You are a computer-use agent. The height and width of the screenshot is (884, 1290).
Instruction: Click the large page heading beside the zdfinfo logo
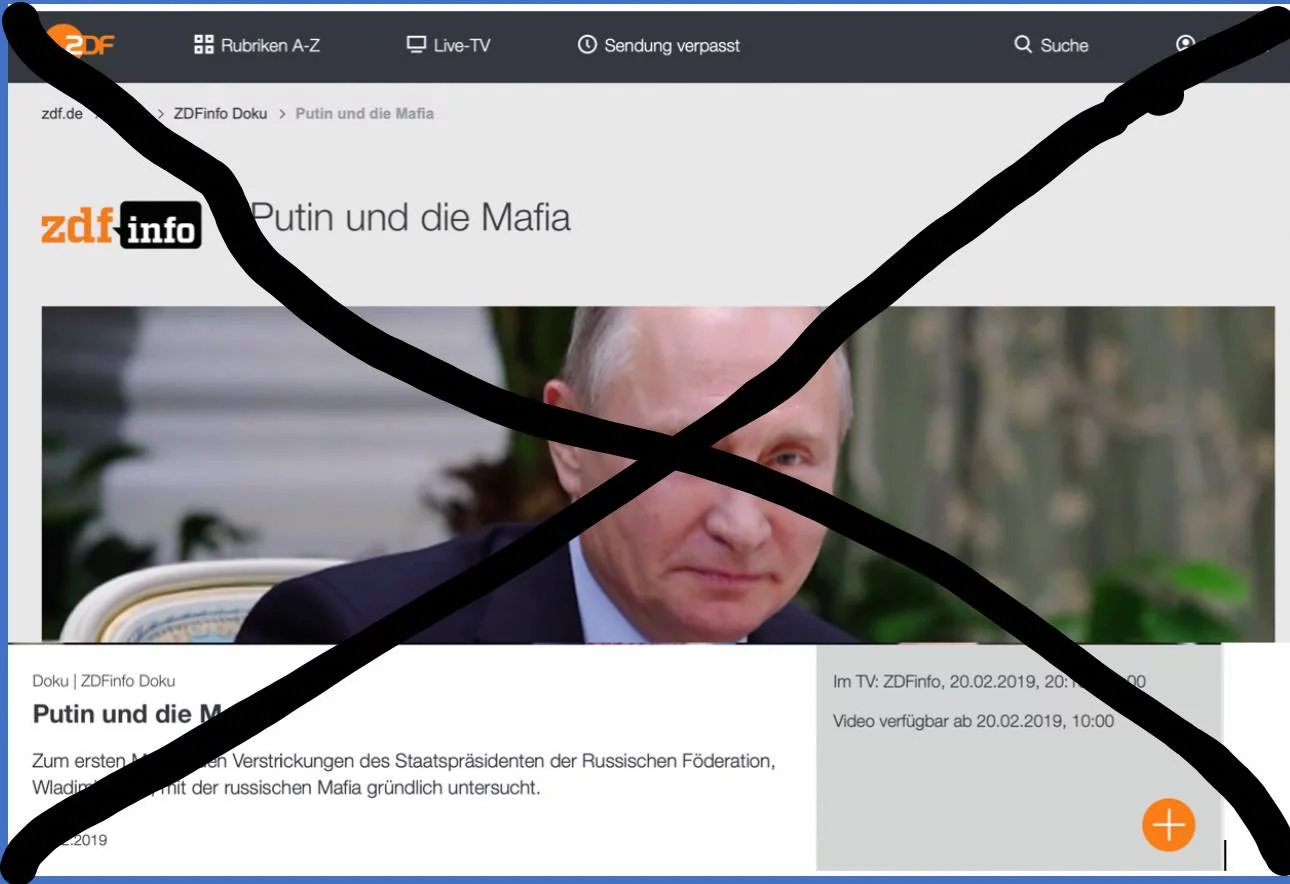point(411,217)
